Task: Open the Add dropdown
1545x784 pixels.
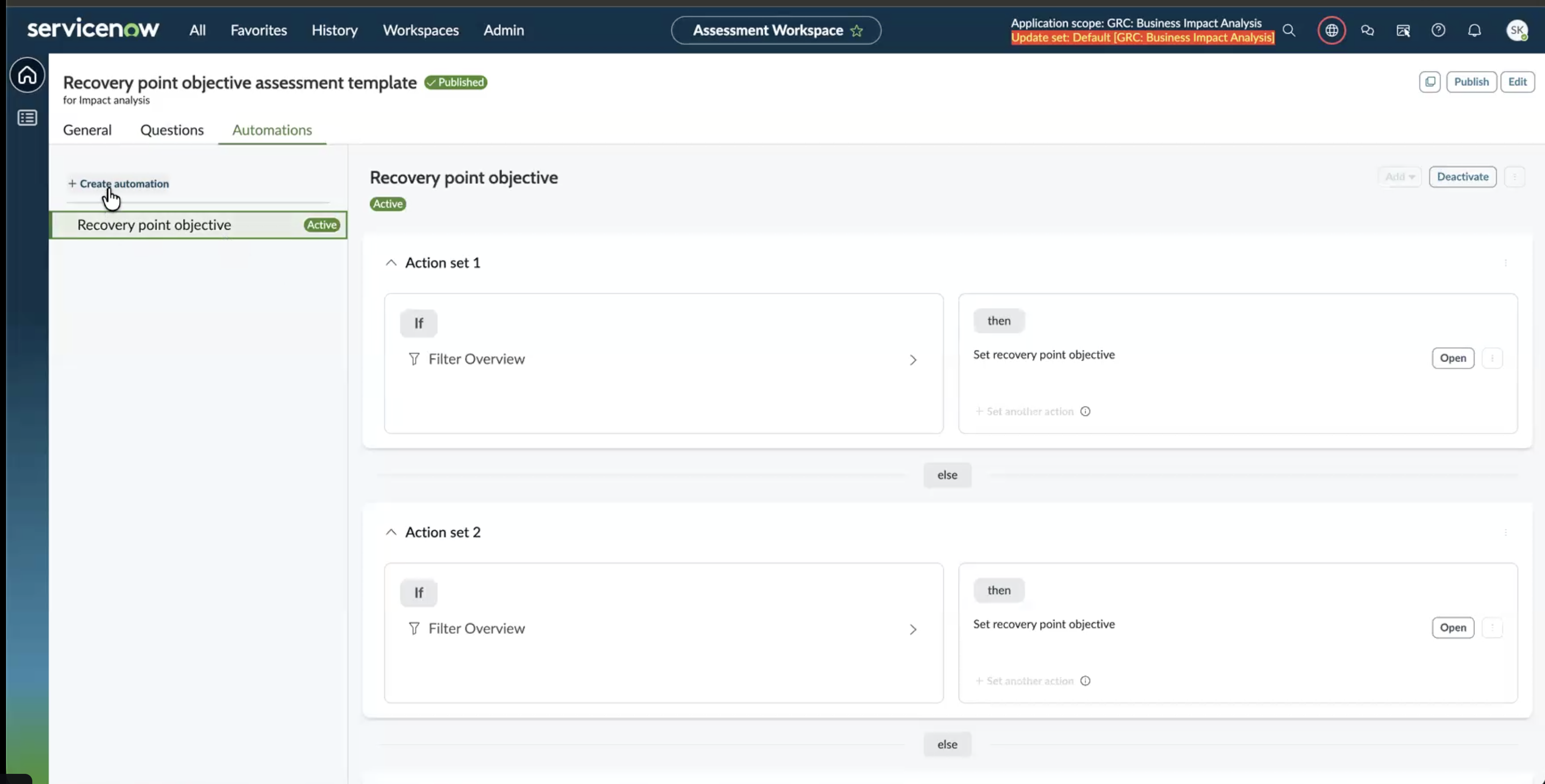Action: pos(1400,177)
